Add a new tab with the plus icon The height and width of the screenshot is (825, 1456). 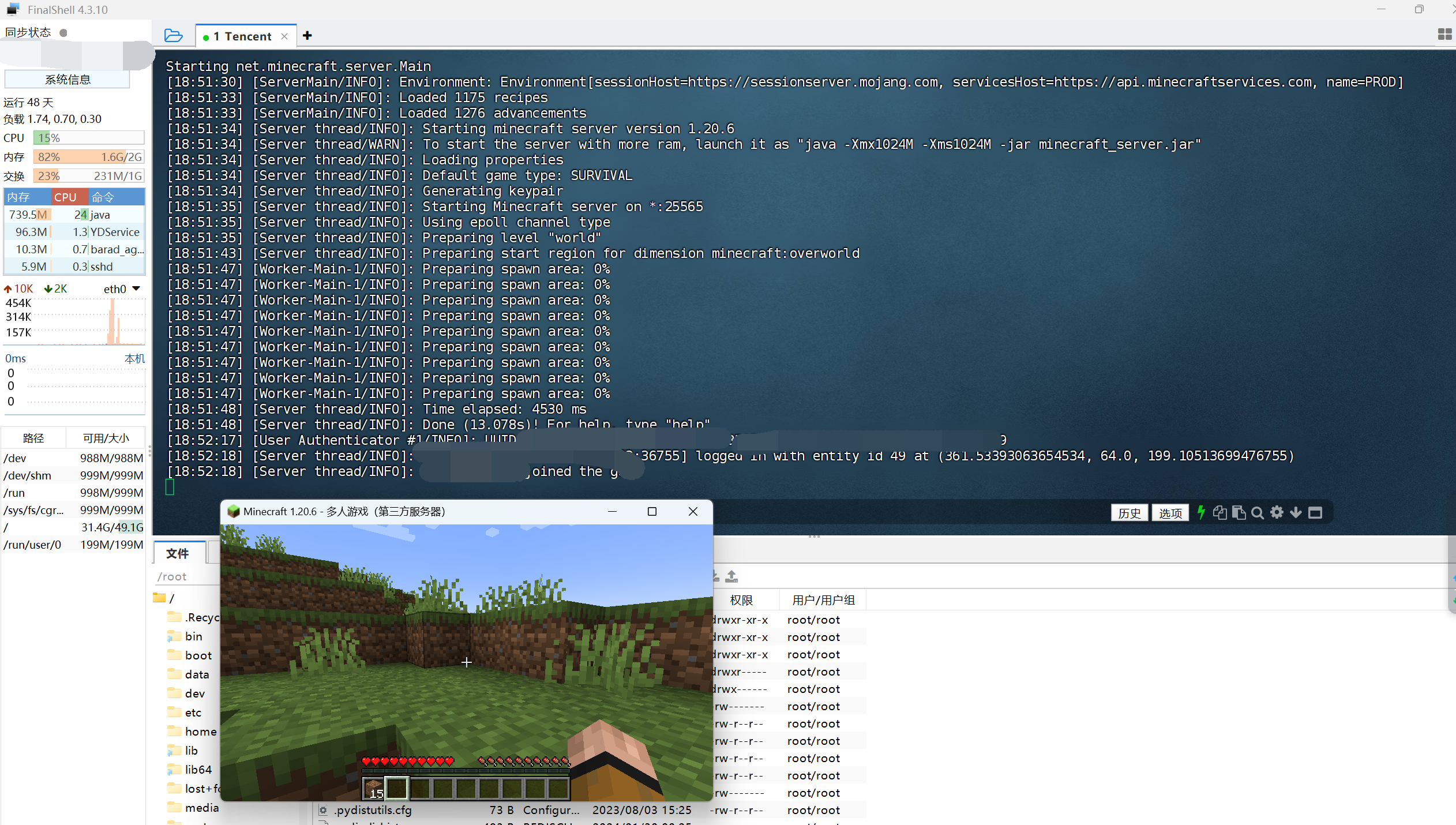(307, 36)
